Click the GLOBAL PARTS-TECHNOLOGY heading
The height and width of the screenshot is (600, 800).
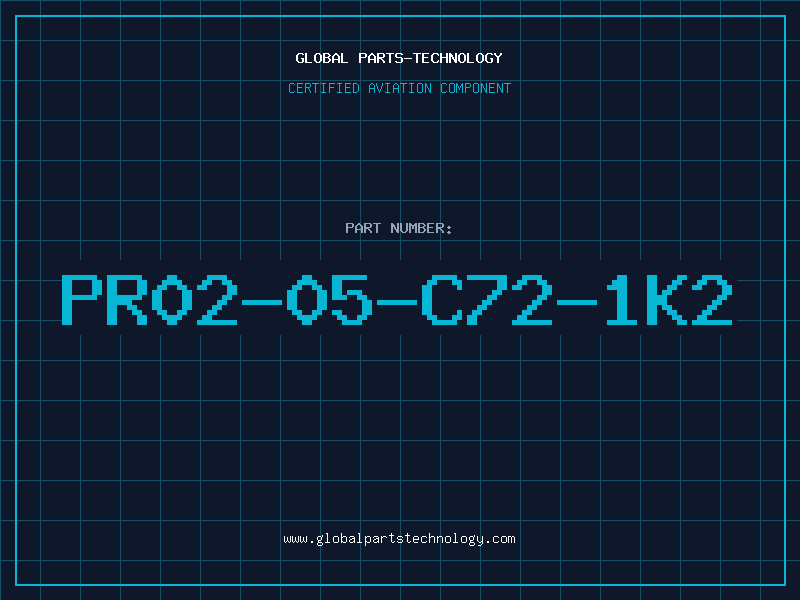(399, 58)
